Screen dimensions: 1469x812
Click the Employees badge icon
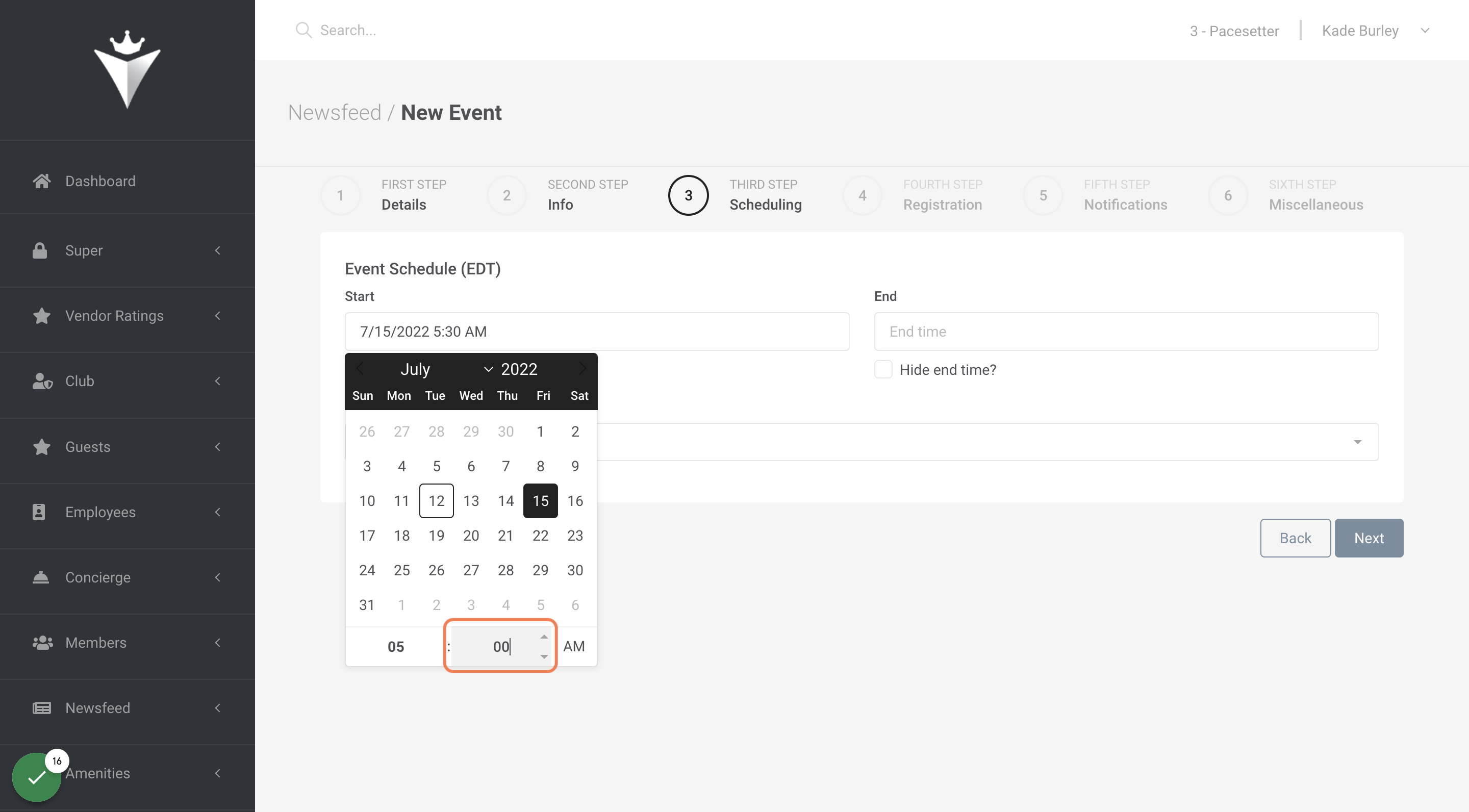pyautogui.click(x=39, y=512)
